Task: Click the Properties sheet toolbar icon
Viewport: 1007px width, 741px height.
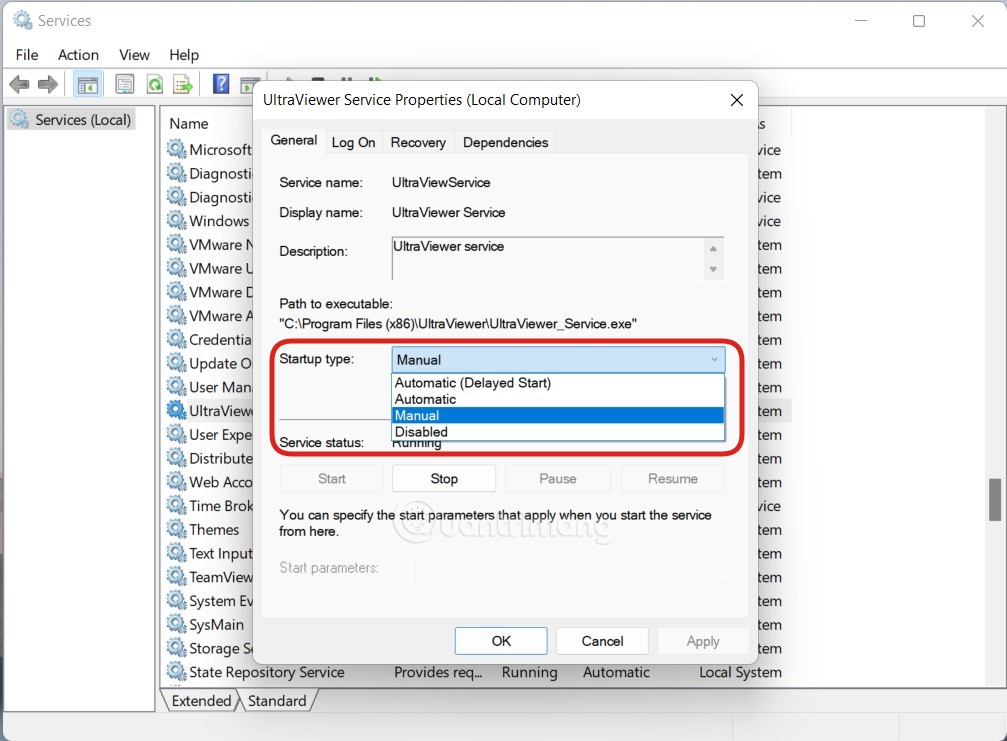Action: (x=125, y=84)
